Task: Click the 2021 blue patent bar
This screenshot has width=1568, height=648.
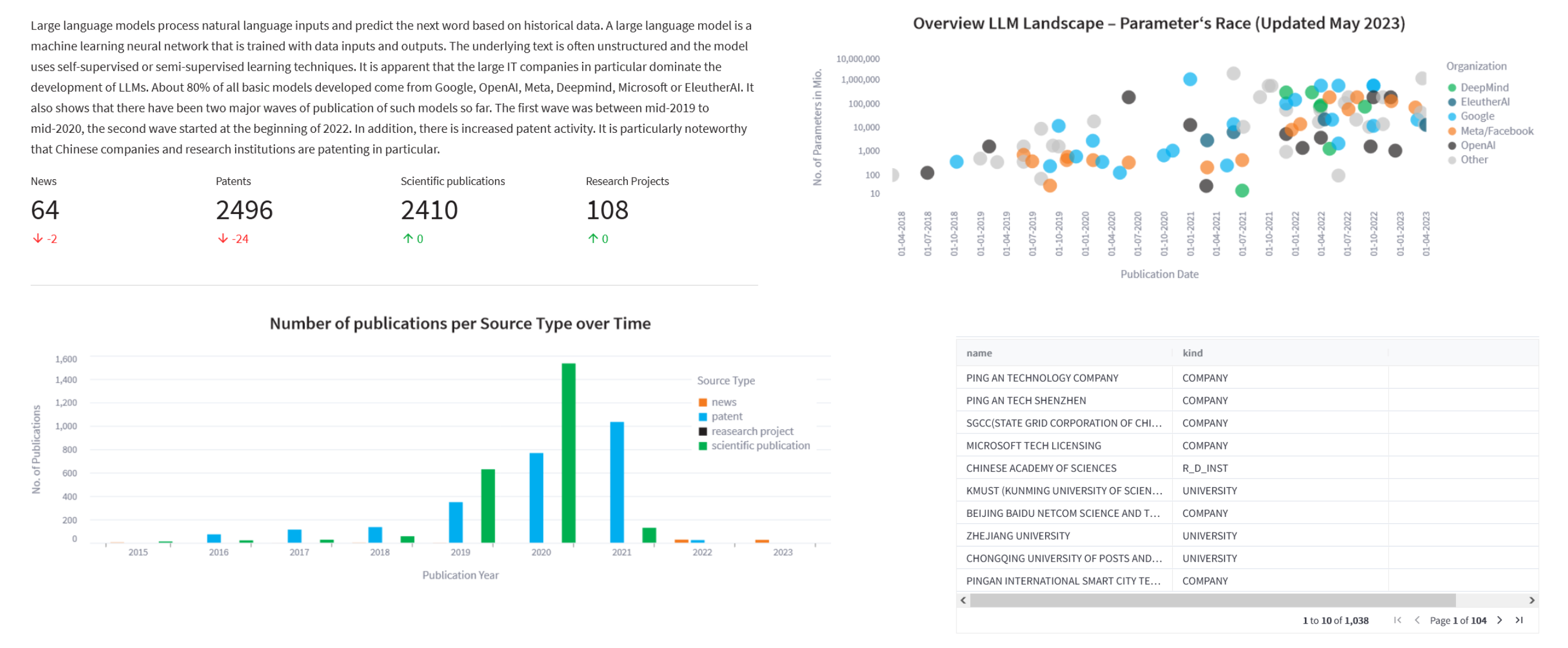Action: pos(617,482)
